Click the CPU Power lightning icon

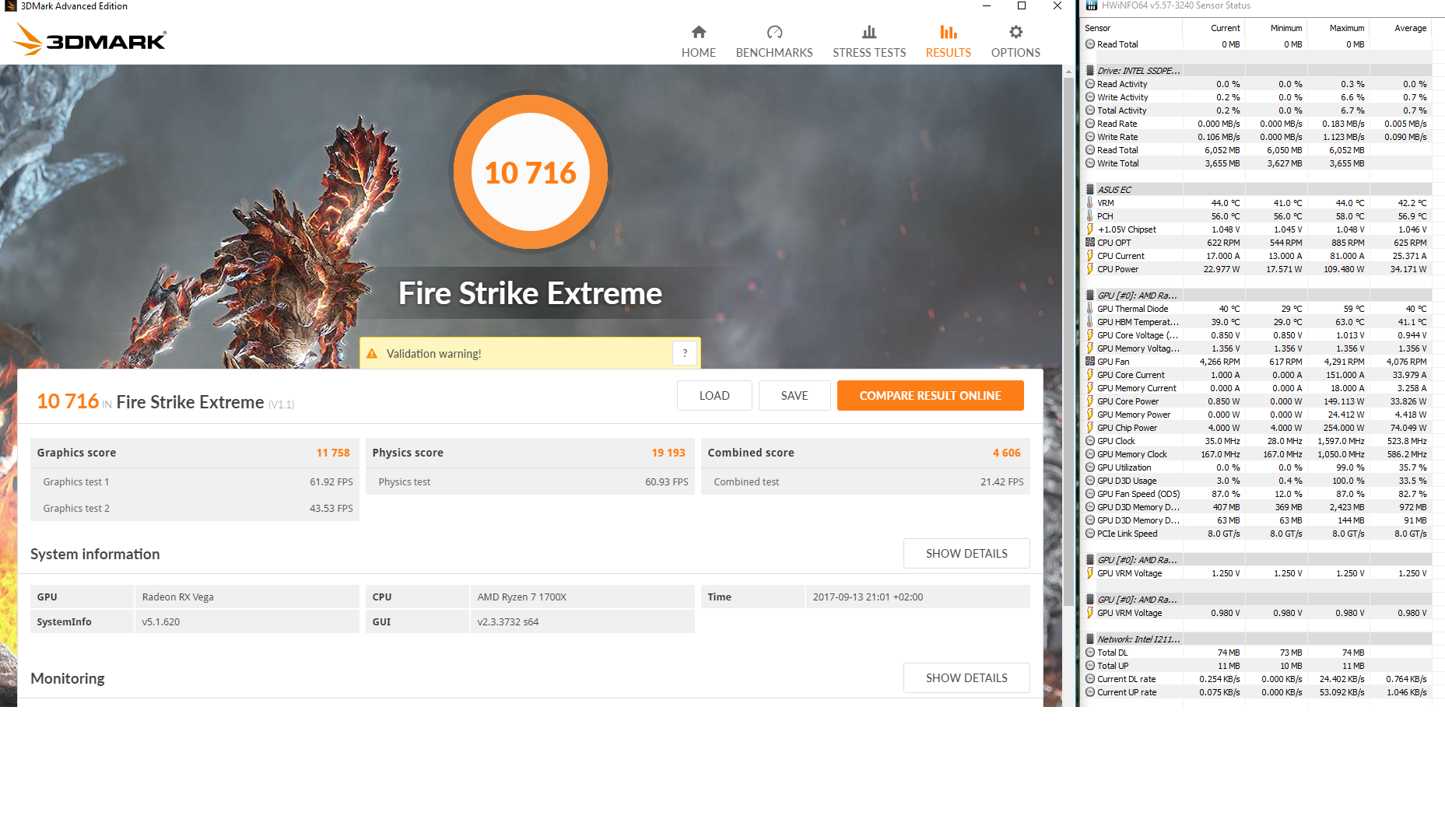tap(1090, 269)
